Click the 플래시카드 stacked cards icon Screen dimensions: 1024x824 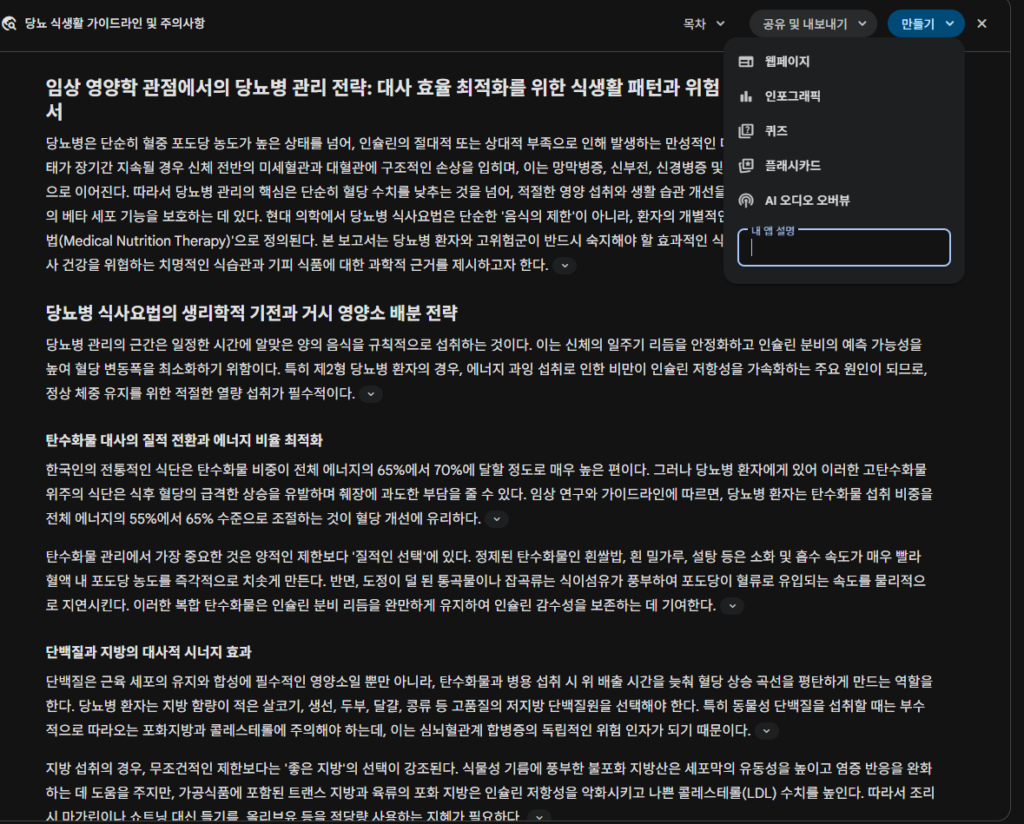pyautogui.click(x=745, y=166)
